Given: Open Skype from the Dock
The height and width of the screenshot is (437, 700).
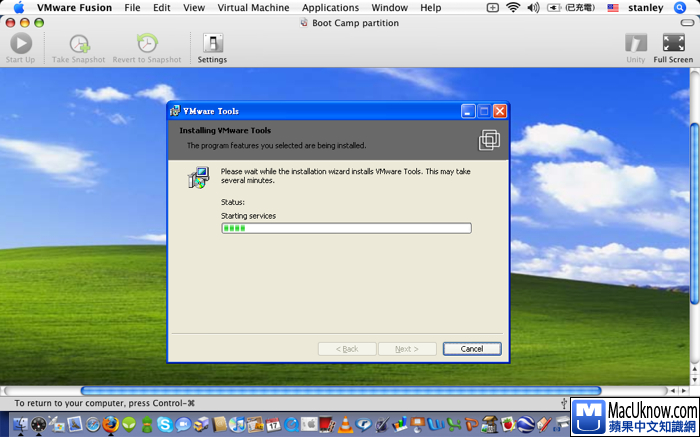Looking at the screenshot, I should 163,425.
